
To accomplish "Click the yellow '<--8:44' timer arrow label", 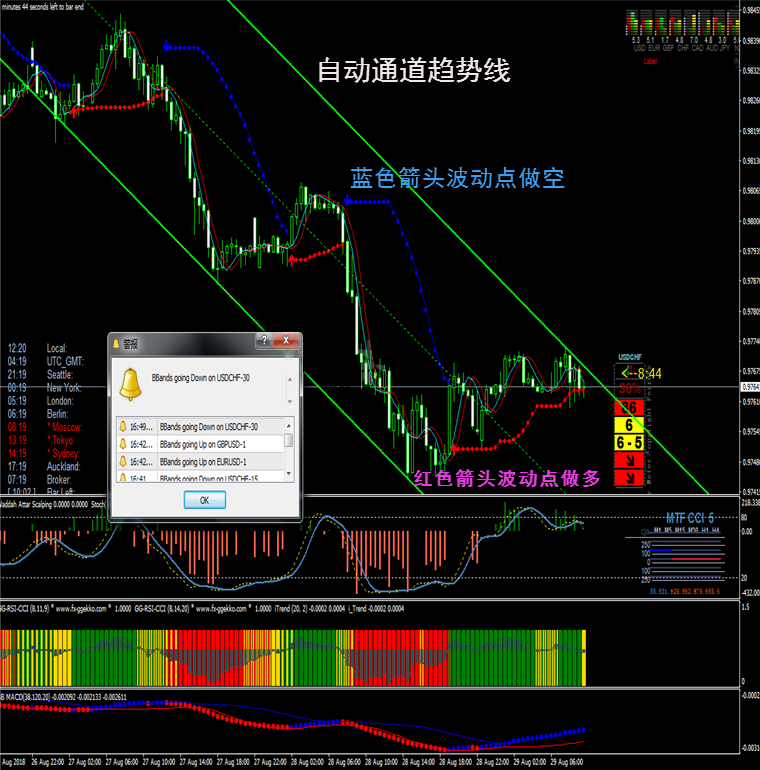I will [x=641, y=374].
